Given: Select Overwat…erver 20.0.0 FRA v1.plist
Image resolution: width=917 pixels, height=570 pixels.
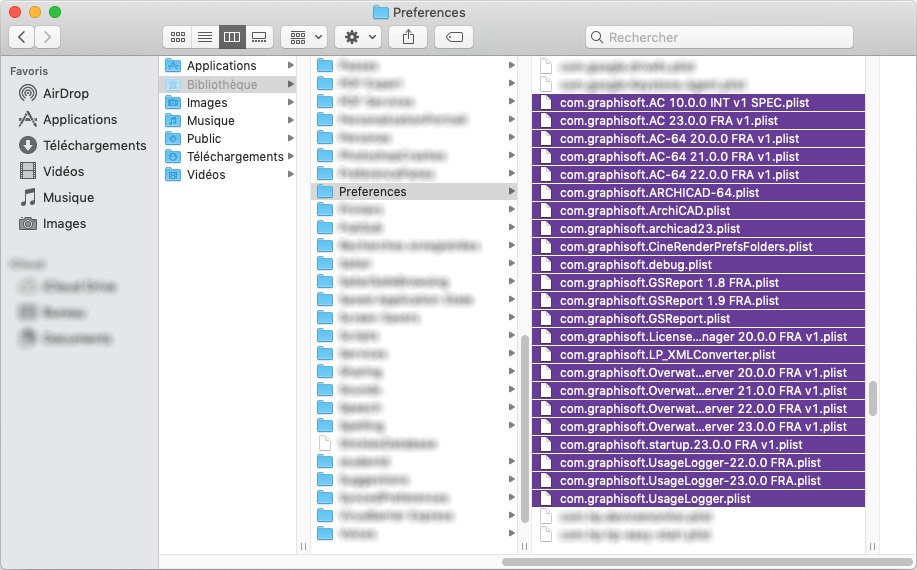Looking at the screenshot, I should pyautogui.click(x=698, y=373).
